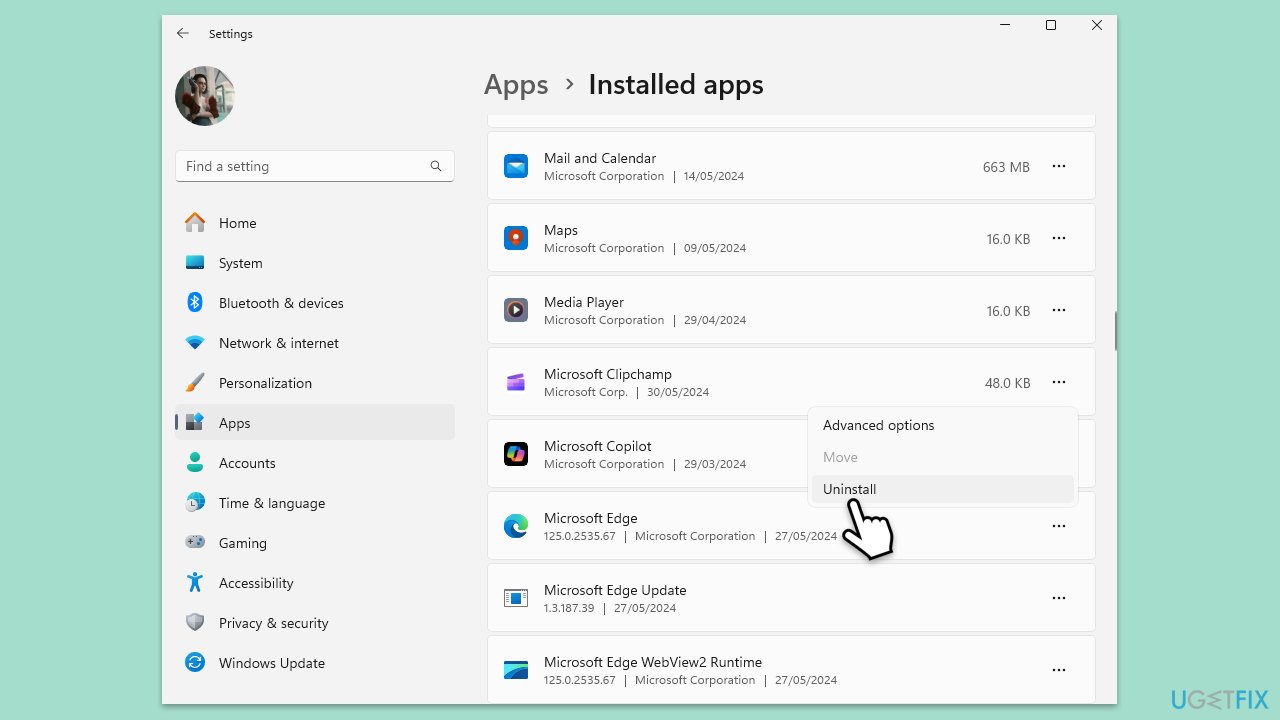
Task: Click the Microsoft Clipchamp app icon
Action: pyautogui.click(x=516, y=382)
